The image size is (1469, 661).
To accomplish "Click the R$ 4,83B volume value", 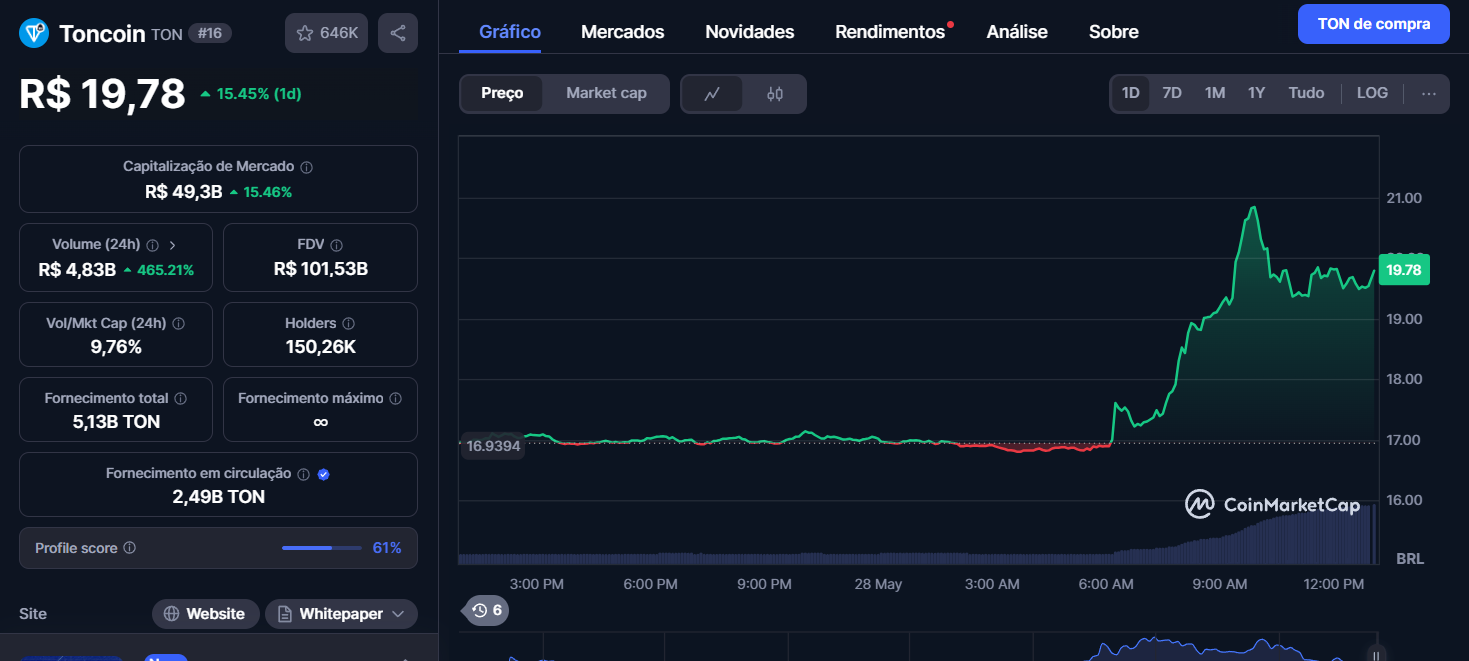I will [x=77, y=270].
